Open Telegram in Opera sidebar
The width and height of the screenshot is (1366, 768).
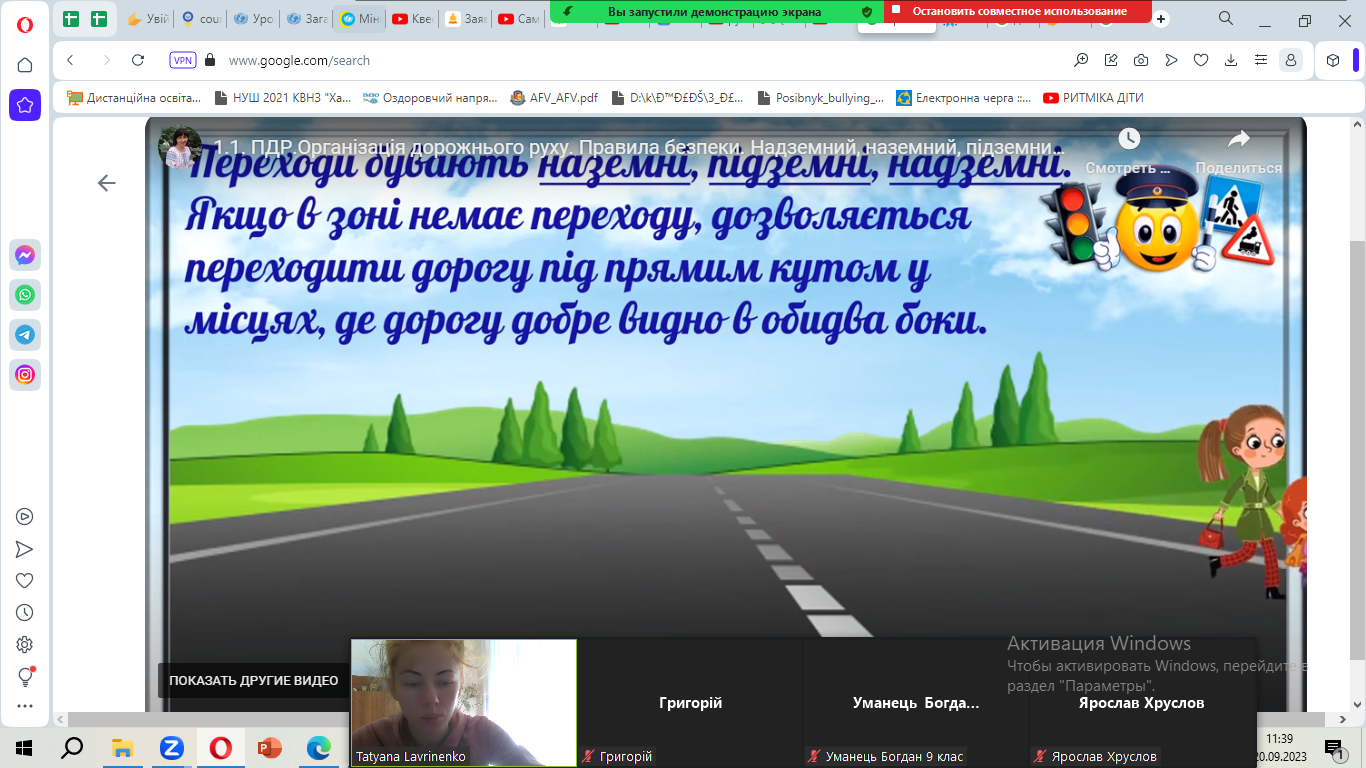pyautogui.click(x=25, y=335)
